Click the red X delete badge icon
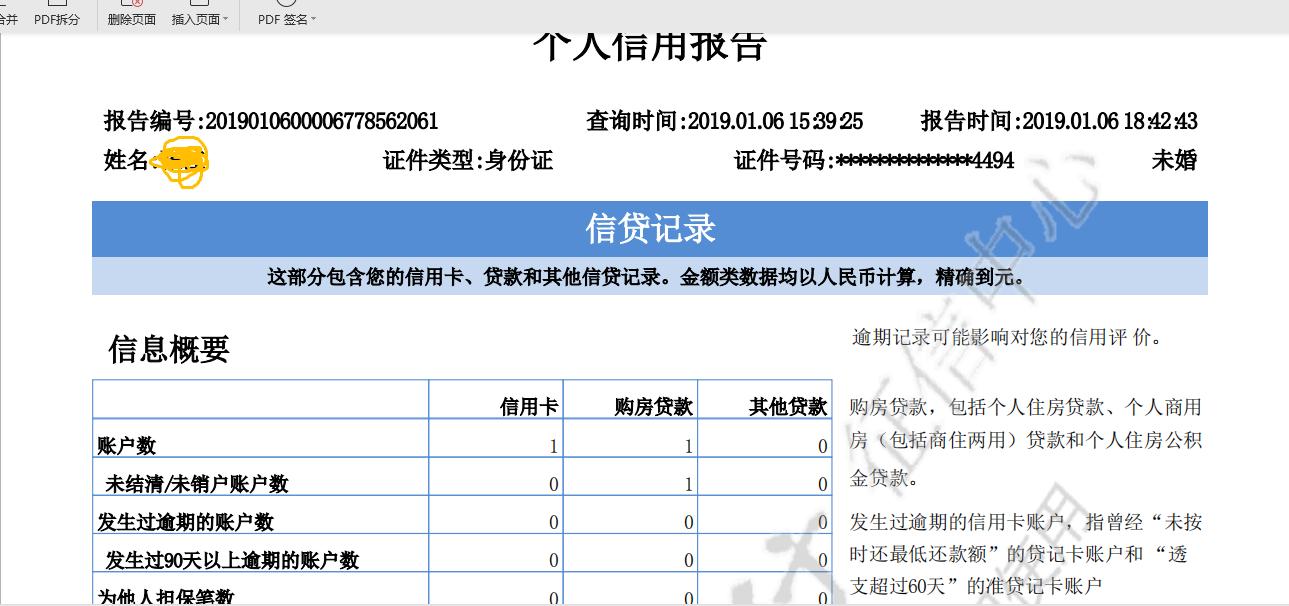The image size is (1289, 606). [137, 3]
